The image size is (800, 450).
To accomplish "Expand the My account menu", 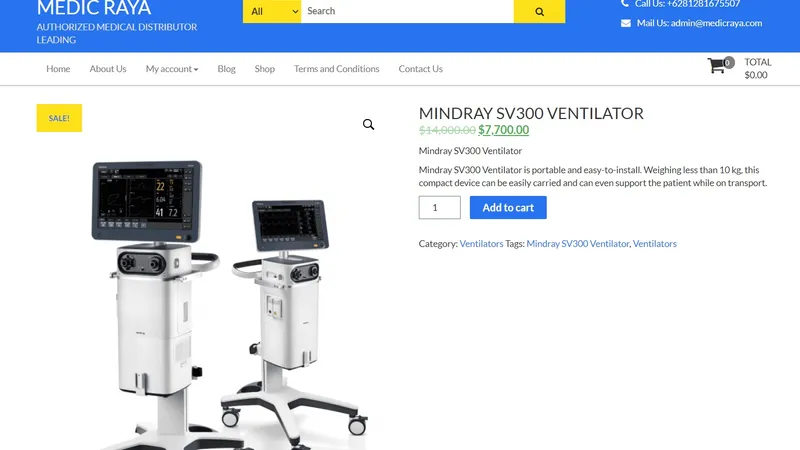I will pos(172,69).
